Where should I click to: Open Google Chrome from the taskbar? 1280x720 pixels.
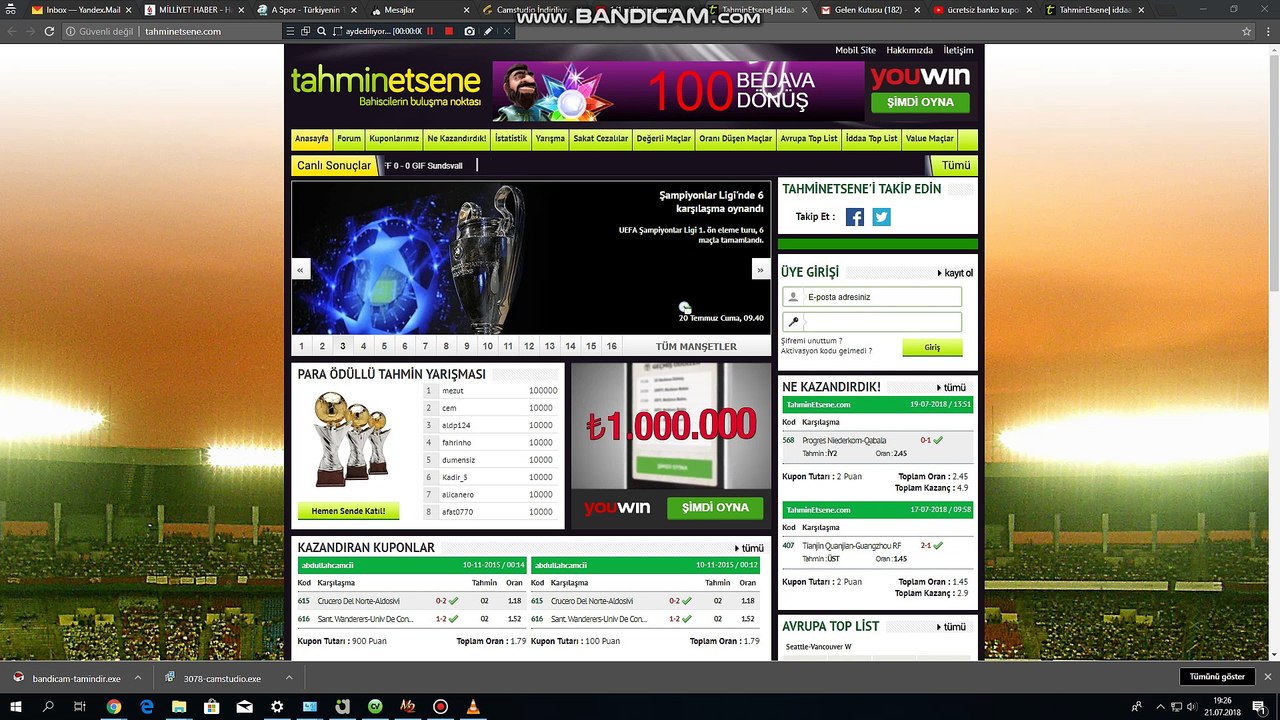[x=113, y=707]
